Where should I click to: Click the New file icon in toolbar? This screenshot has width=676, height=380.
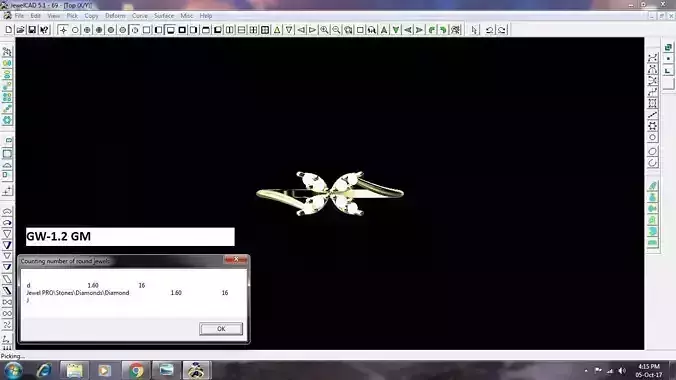coord(9,30)
